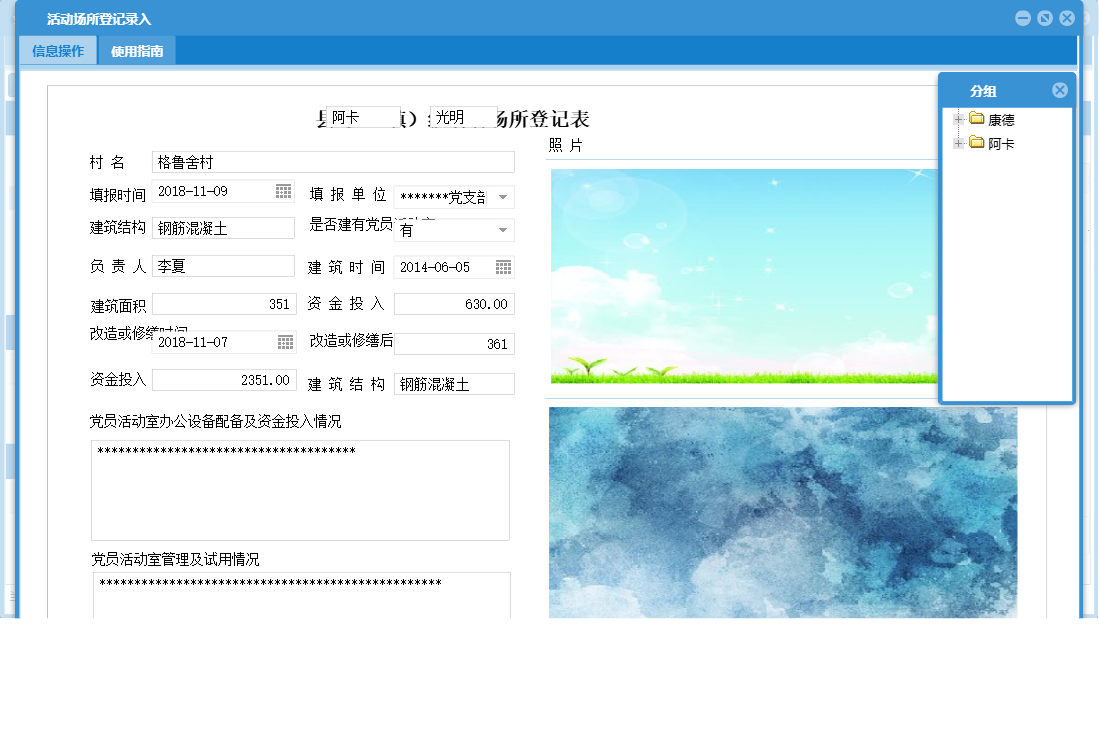Click the sky photo under 照片

740,275
